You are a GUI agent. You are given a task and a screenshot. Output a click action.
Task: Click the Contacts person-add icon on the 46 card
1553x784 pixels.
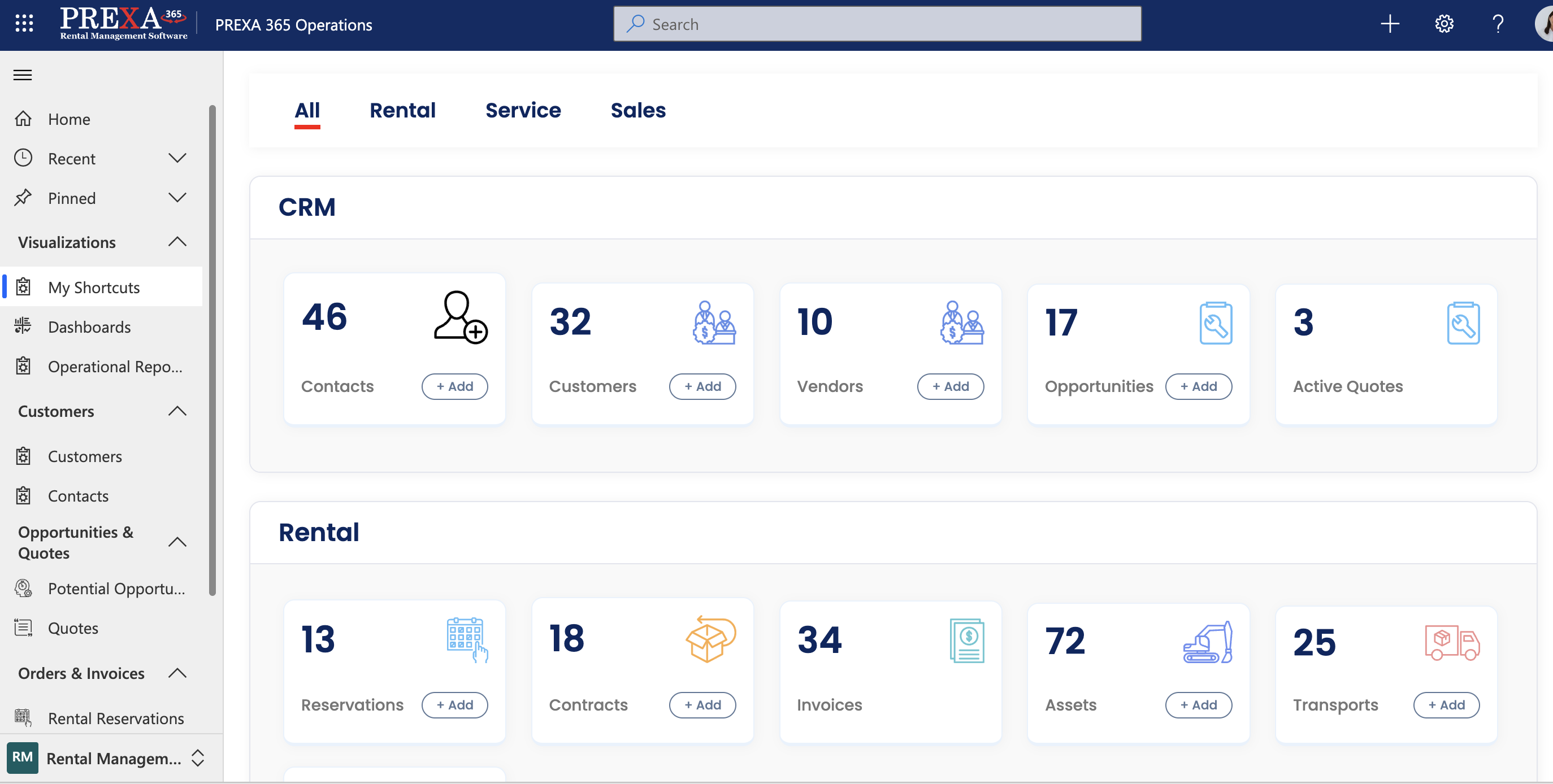pyautogui.click(x=460, y=319)
